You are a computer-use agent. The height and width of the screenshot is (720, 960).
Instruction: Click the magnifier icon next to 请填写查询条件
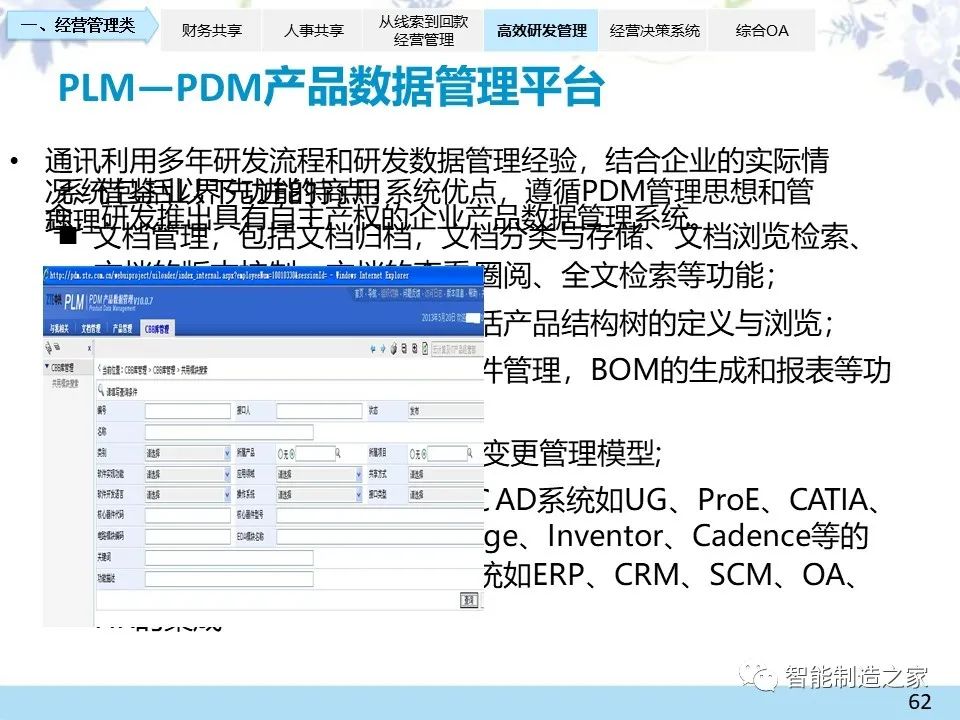coord(101,391)
